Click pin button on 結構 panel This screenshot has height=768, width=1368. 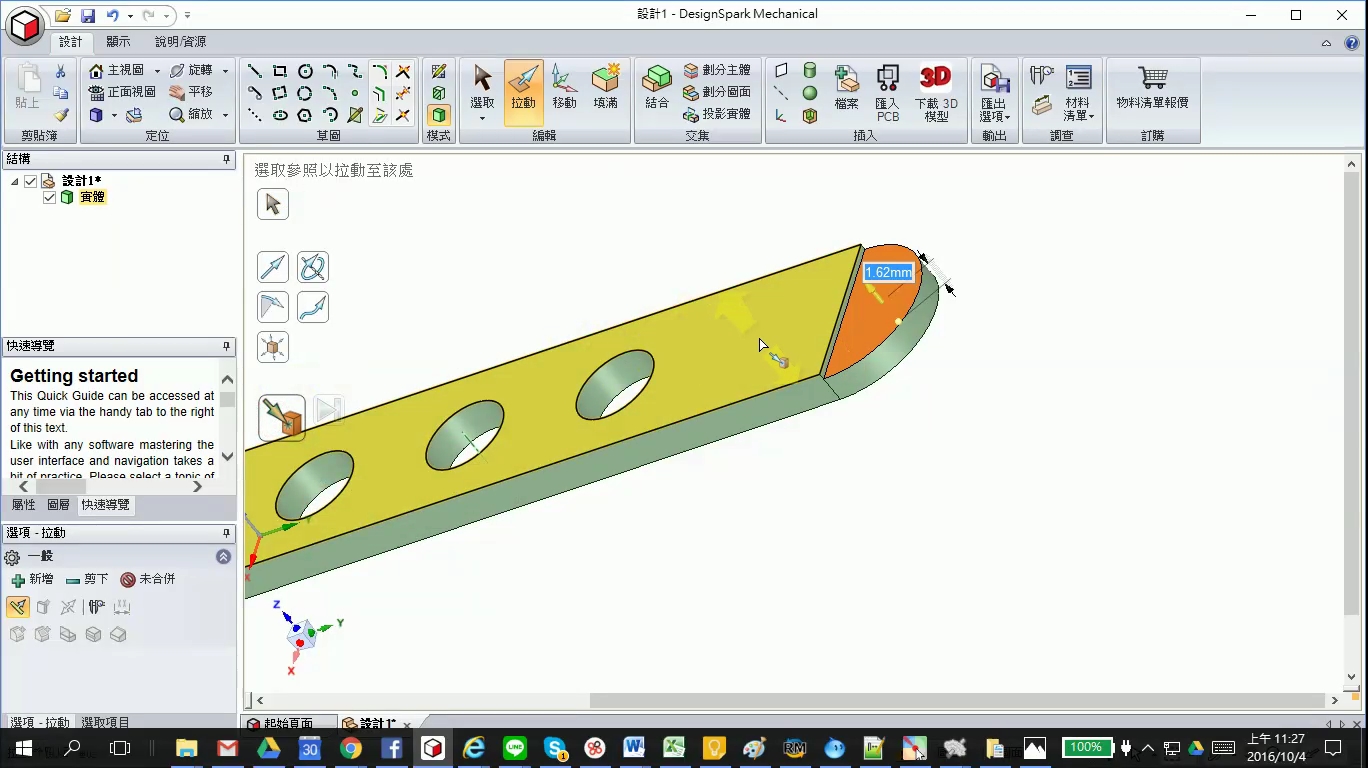227,159
